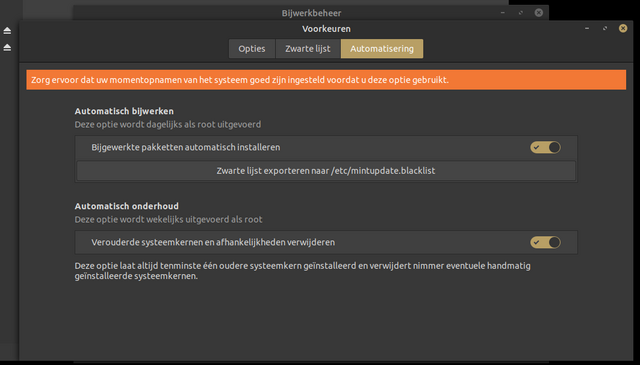
Task: Maximize the Voorkeuren window
Action: click(x=605, y=28)
